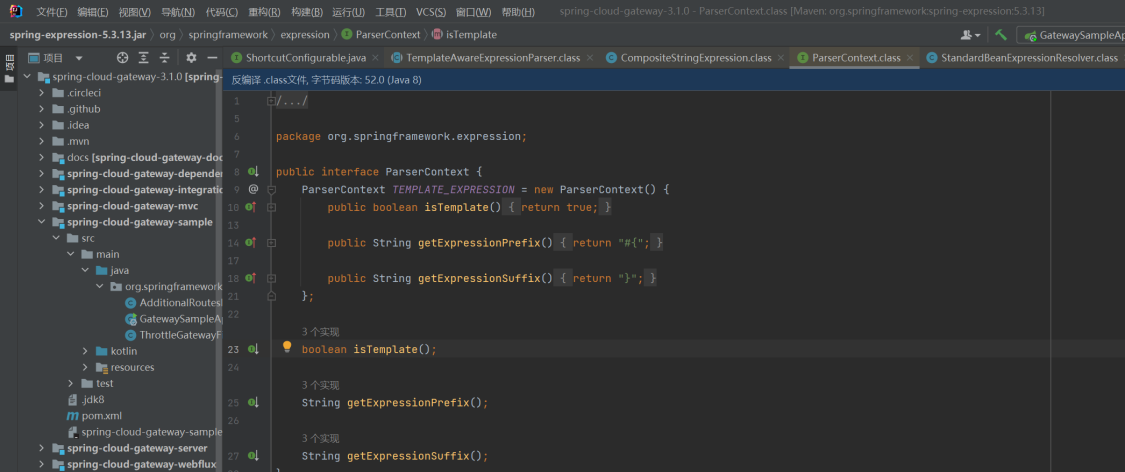Viewport: 1125px width, 472px height.
Task: Click the implemented gutter icon on line 8
Action: pyautogui.click(x=253, y=171)
